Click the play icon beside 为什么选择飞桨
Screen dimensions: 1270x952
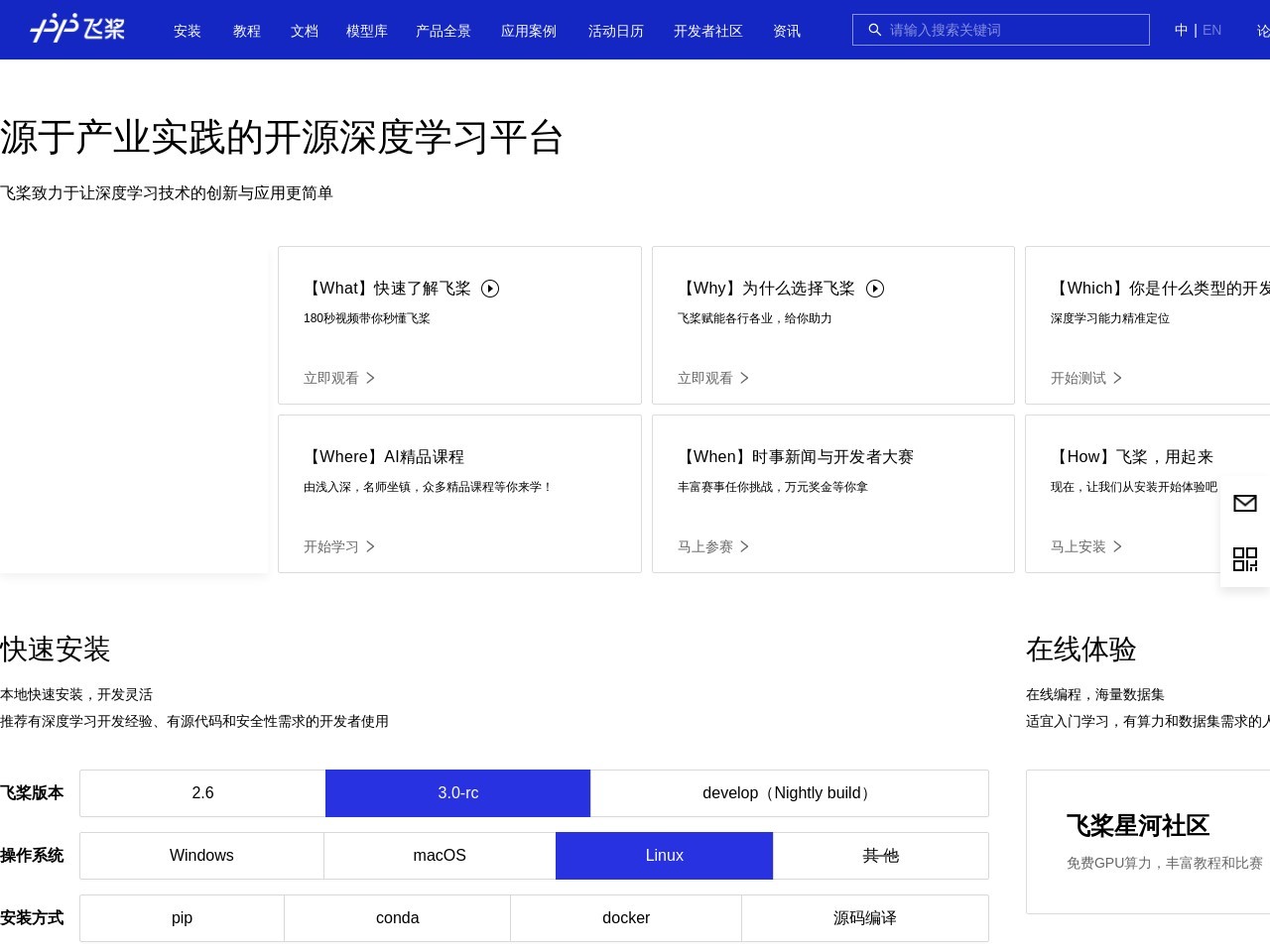(x=875, y=289)
